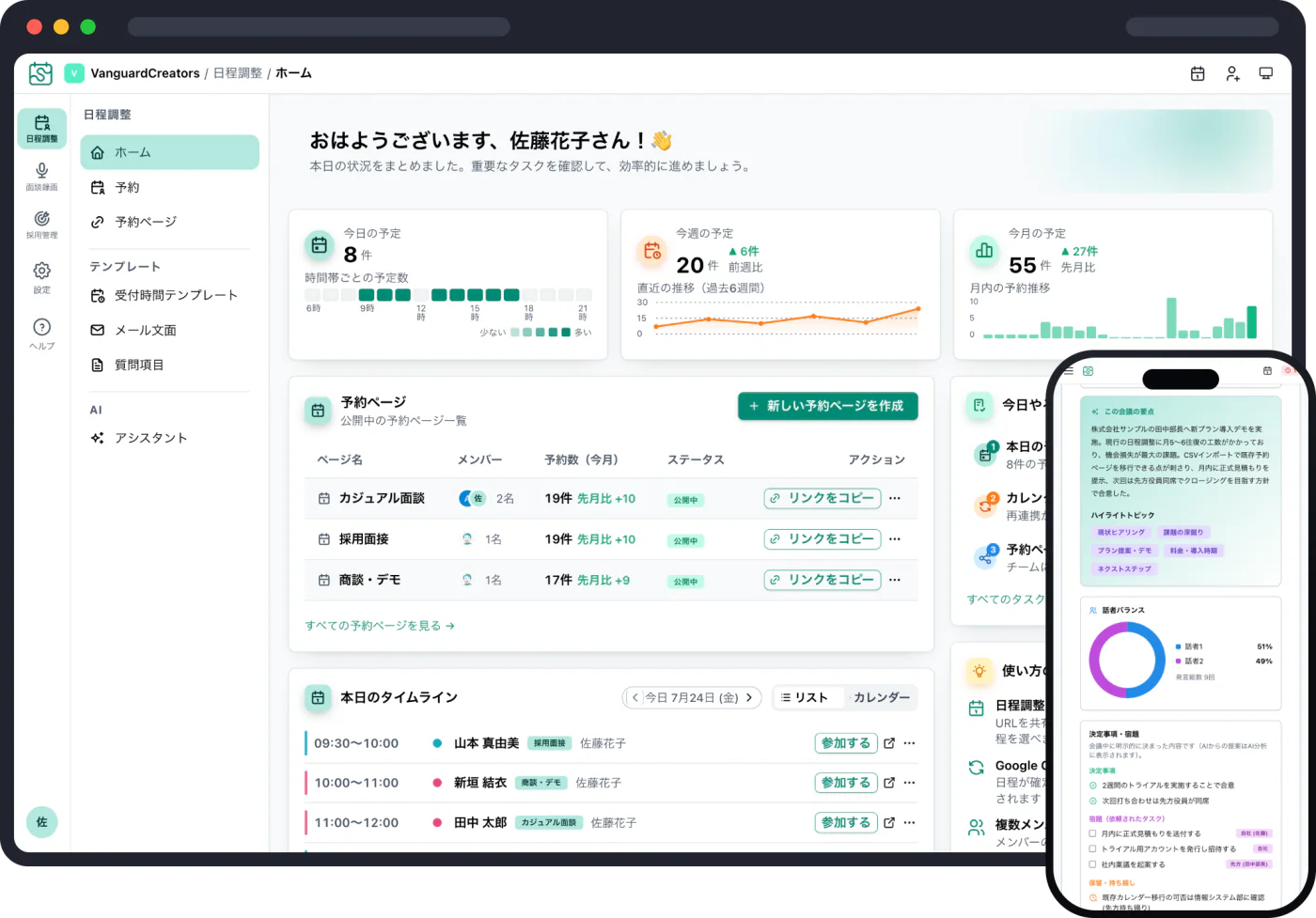Click 参加する for 山本 真由美
Viewport: 1316px width, 918px height.
846,743
